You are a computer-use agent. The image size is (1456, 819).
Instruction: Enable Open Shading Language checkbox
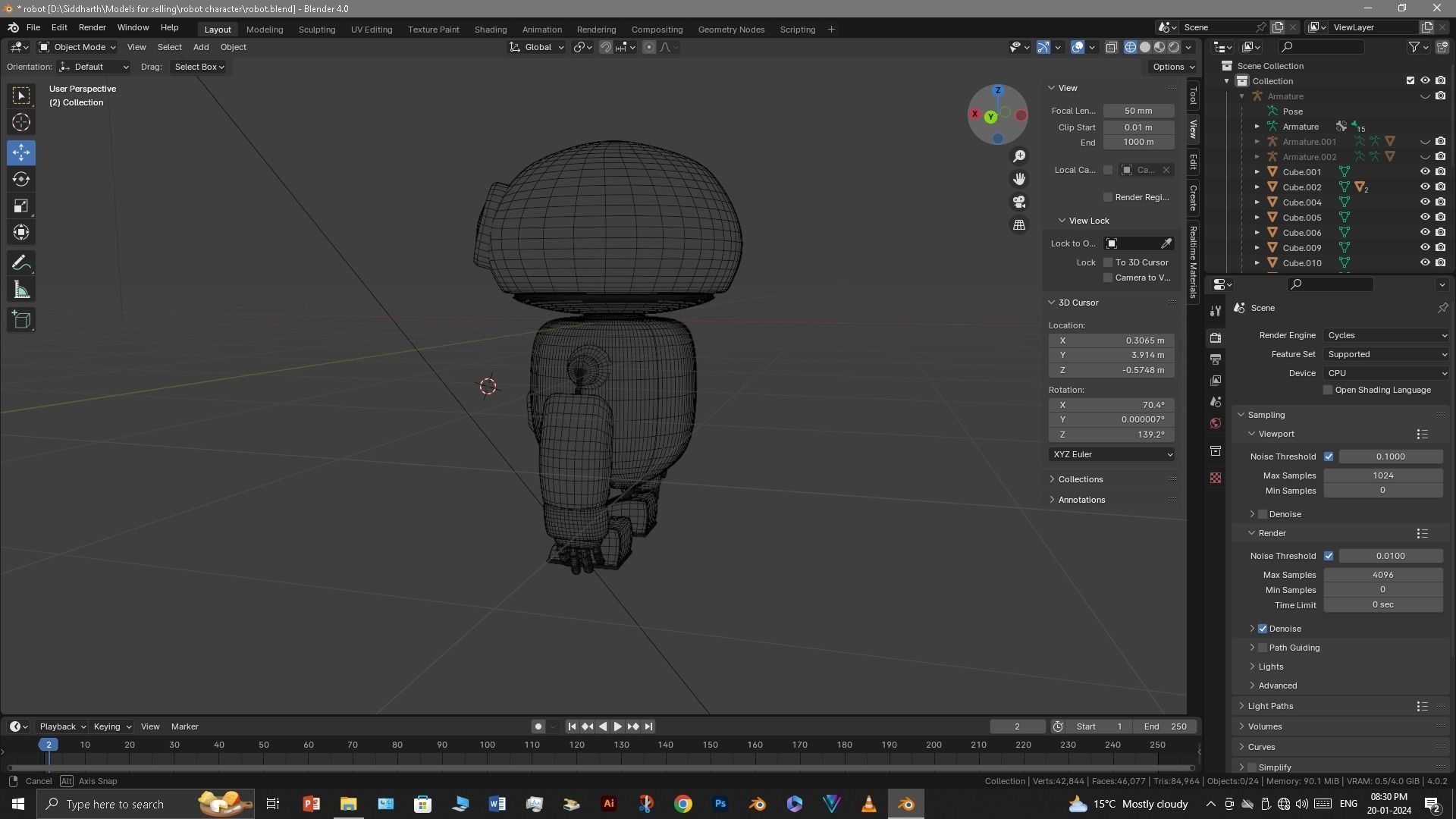coord(1328,390)
